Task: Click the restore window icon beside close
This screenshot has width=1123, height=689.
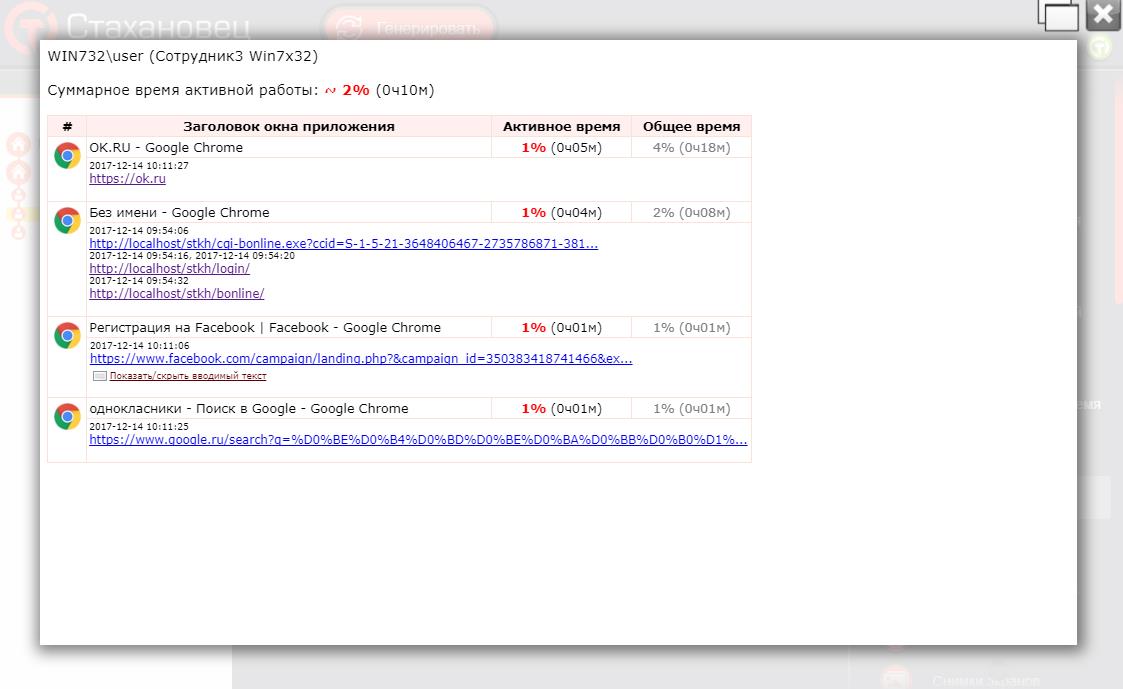Action: [1059, 15]
